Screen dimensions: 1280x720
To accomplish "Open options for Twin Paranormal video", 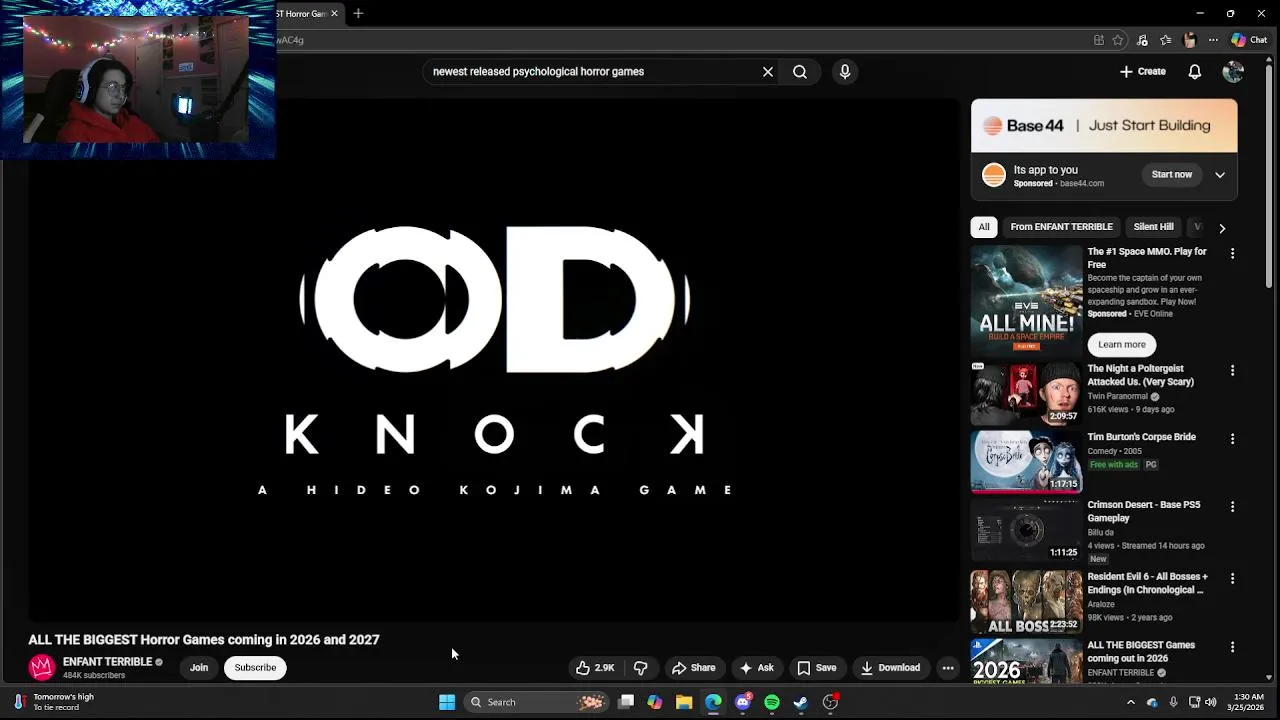I will pos(1232,370).
